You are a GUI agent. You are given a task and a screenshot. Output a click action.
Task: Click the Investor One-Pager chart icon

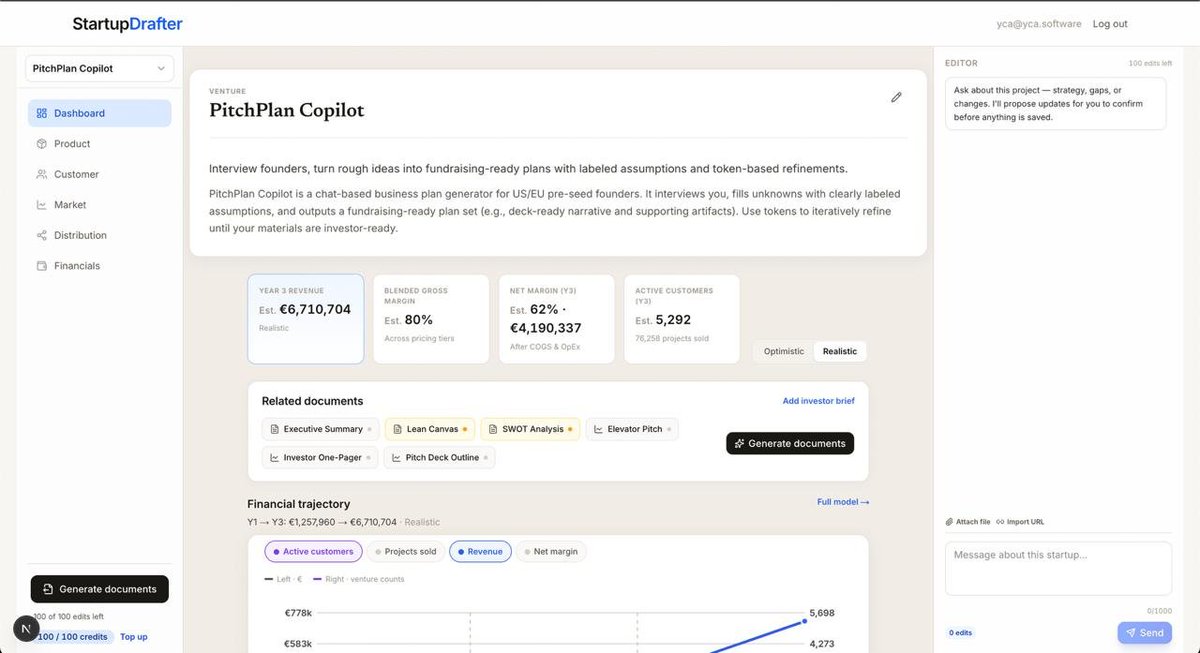point(275,457)
